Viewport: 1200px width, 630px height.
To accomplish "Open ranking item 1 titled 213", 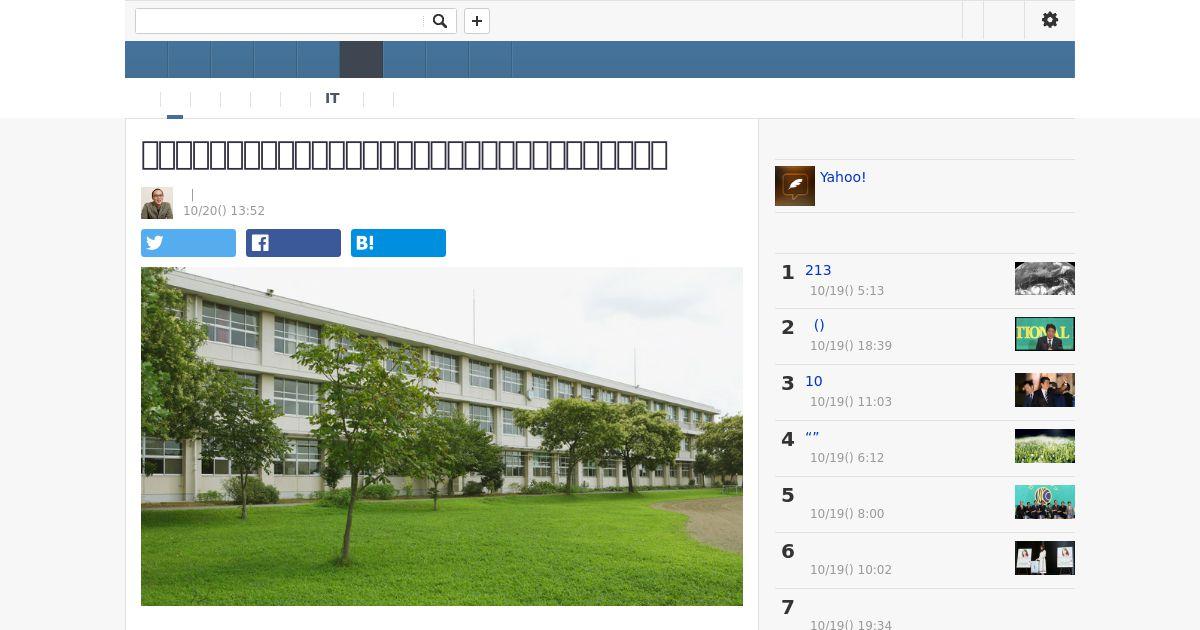I will [x=818, y=270].
